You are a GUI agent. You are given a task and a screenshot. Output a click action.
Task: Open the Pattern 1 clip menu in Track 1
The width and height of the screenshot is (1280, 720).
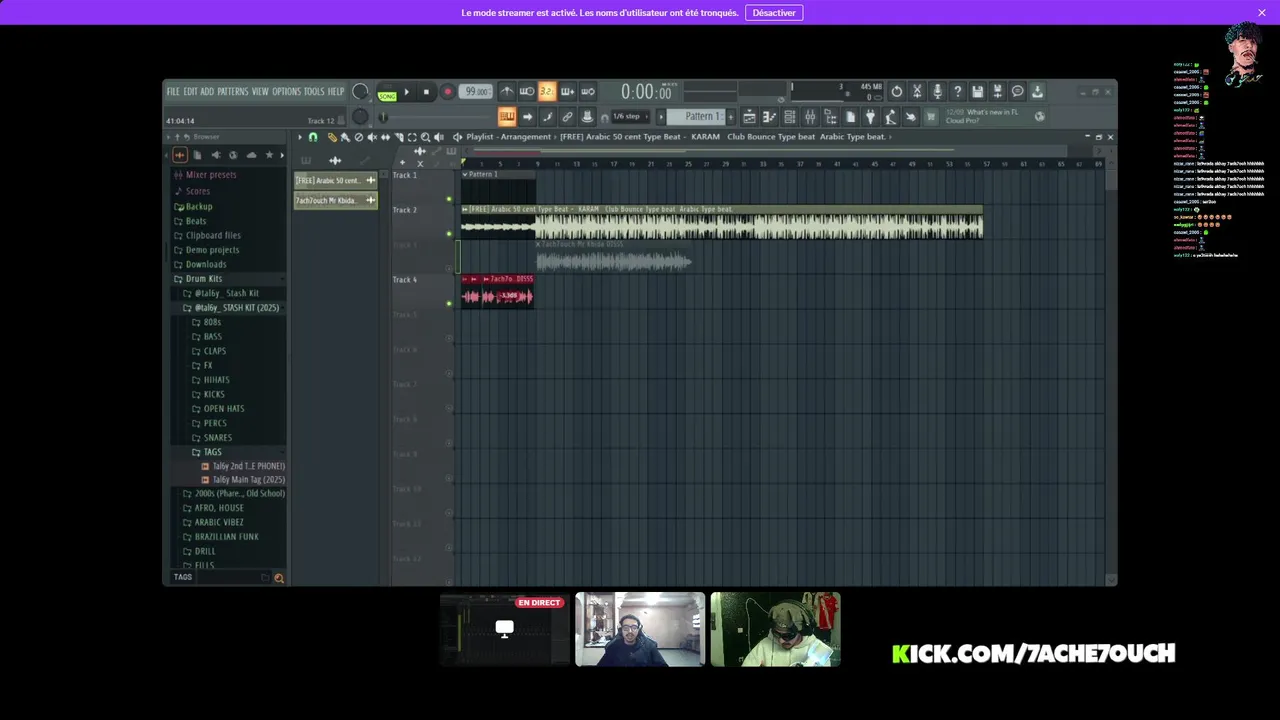tap(465, 174)
